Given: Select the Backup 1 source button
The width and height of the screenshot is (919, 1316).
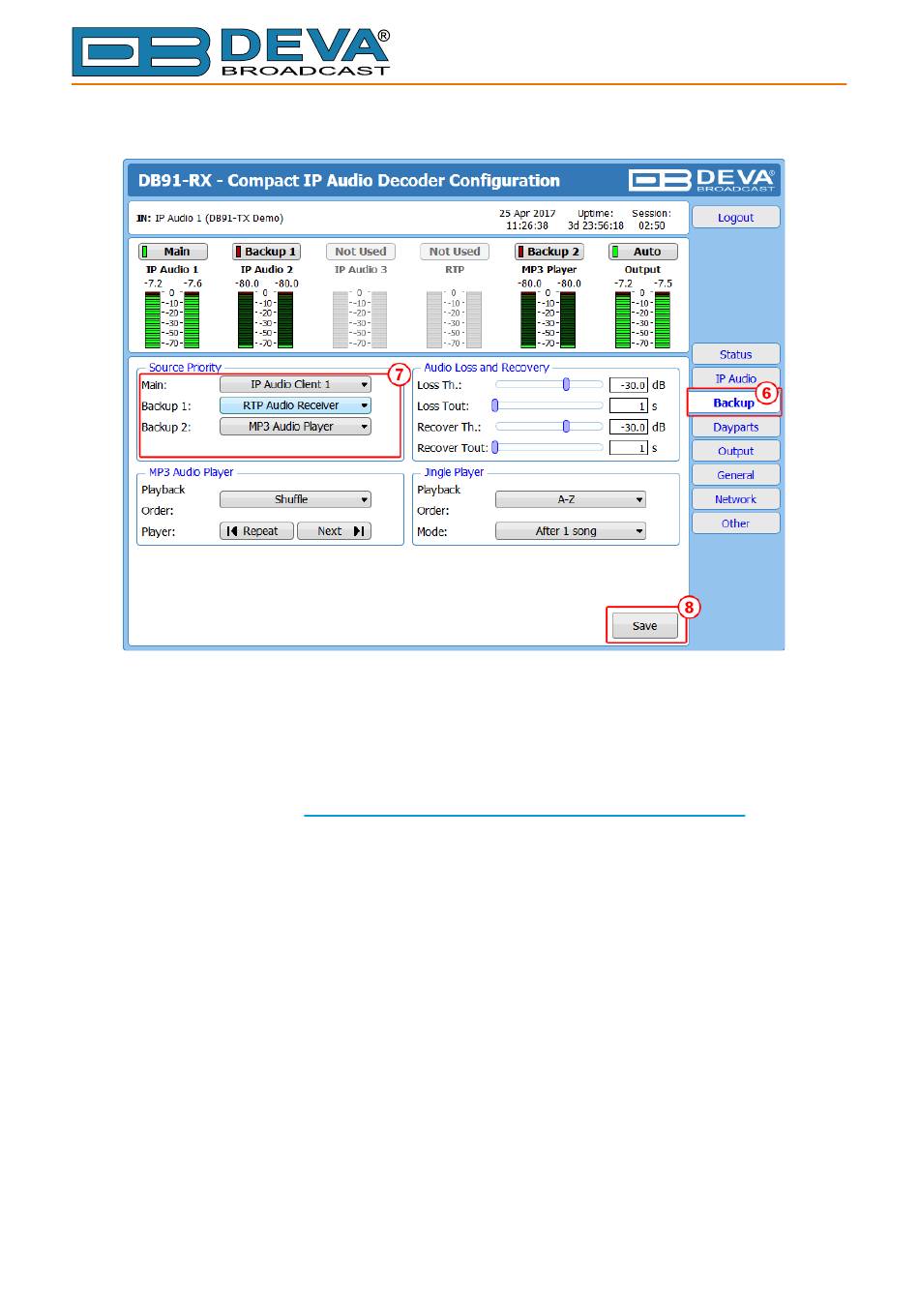Looking at the screenshot, I should pyautogui.click(x=265, y=252).
